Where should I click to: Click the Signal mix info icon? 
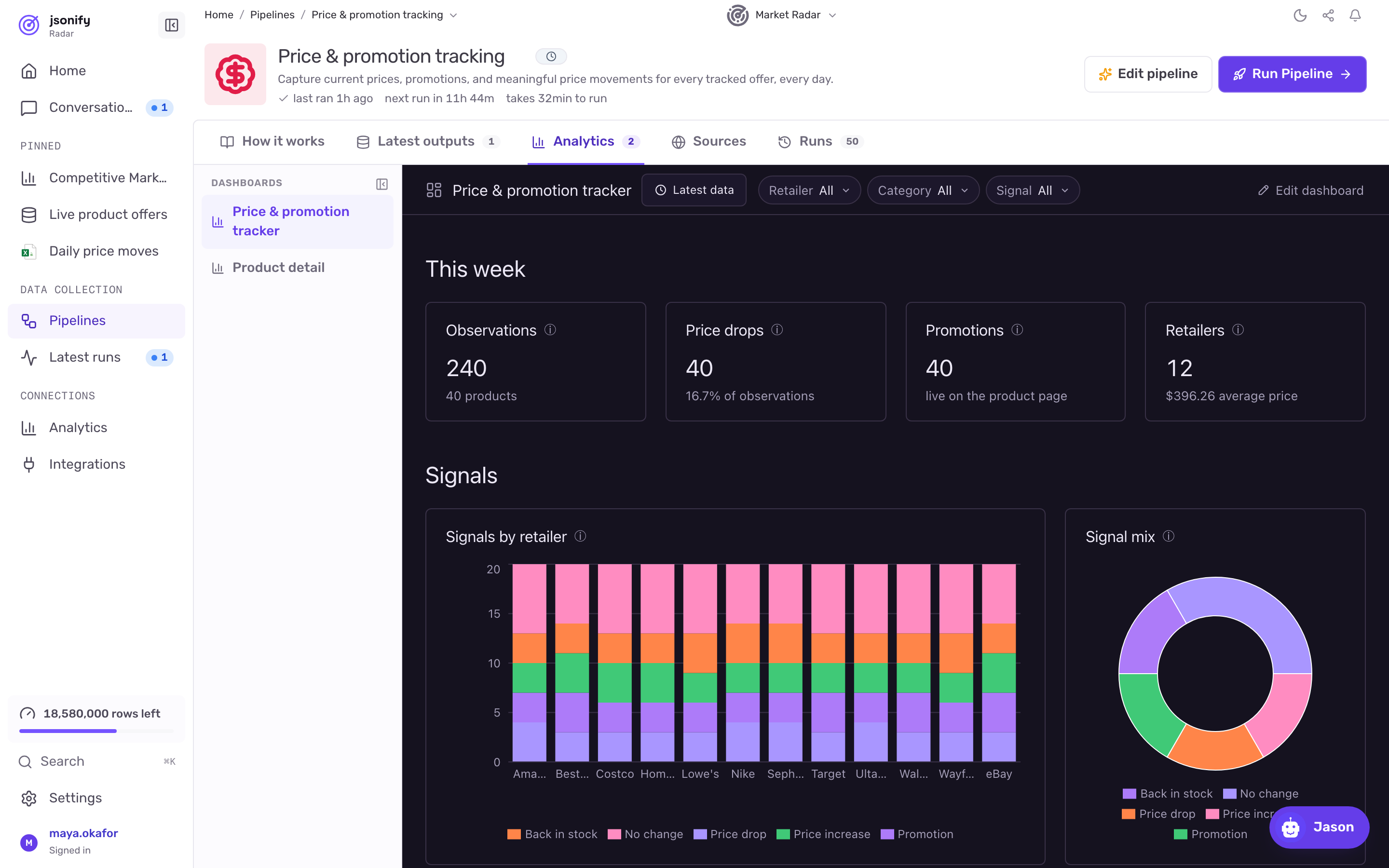point(1169,536)
